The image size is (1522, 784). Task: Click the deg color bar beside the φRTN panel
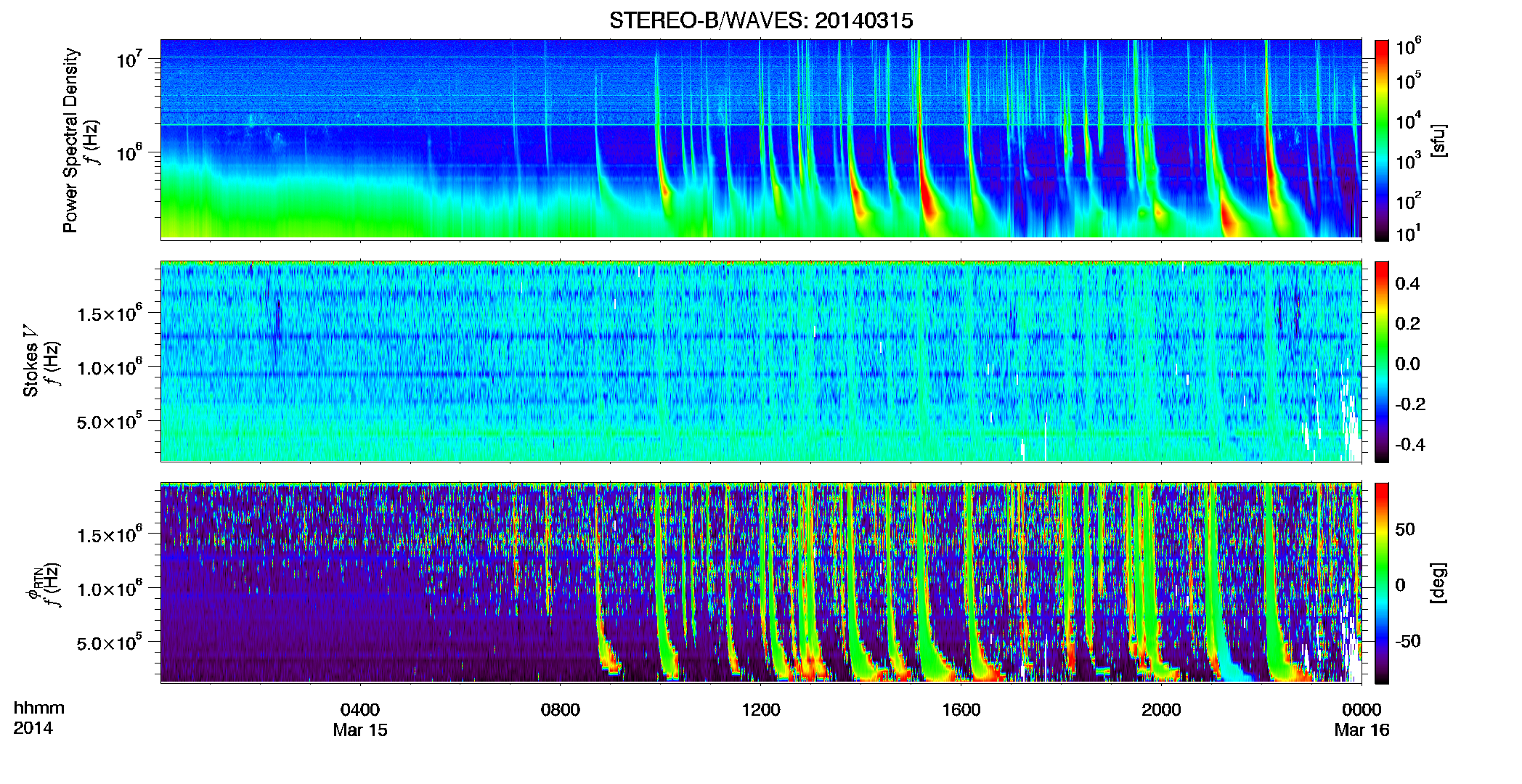coord(1382,584)
